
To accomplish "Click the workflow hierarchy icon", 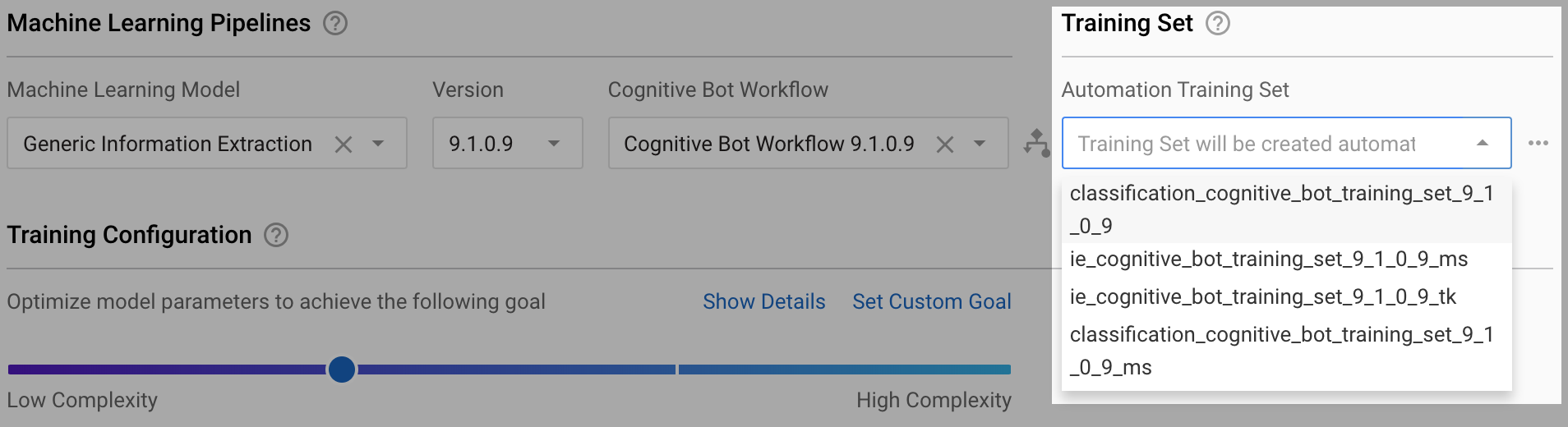I will pos(1036,143).
